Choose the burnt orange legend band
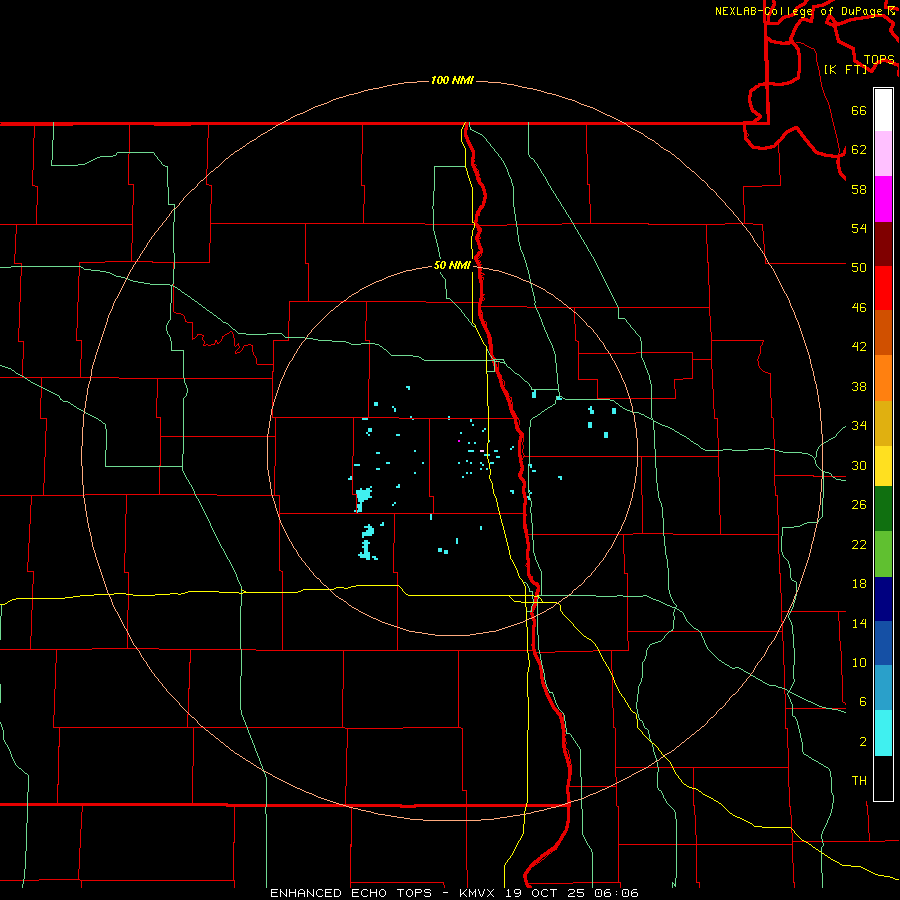The width and height of the screenshot is (900, 900). 883,332
